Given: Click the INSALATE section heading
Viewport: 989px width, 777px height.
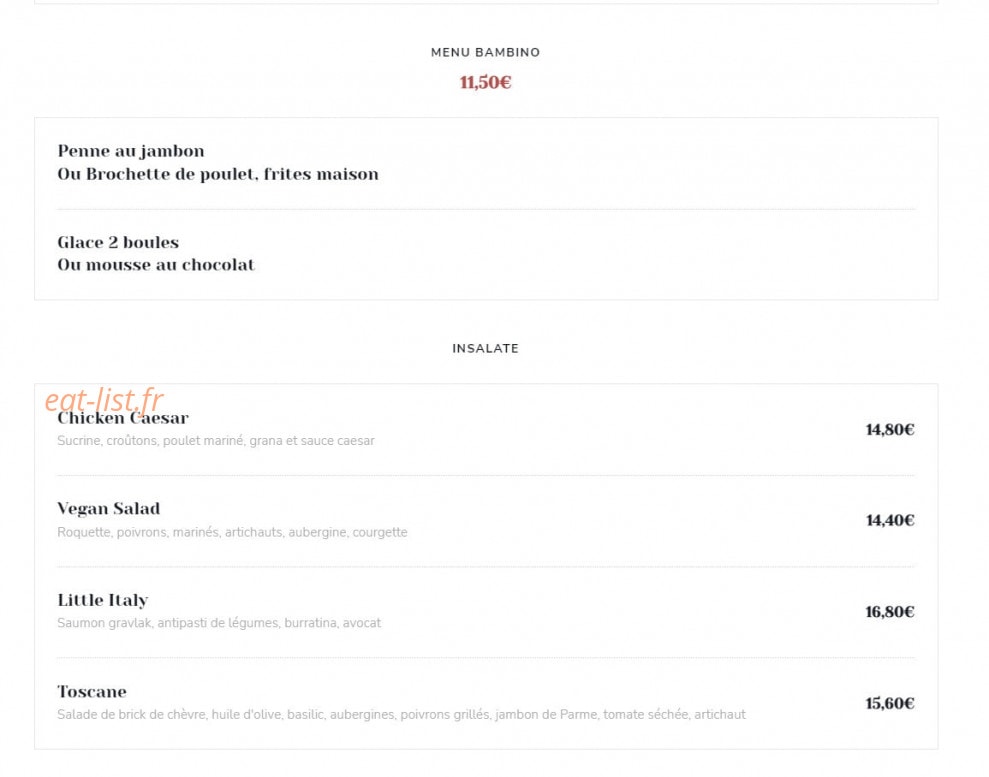Looking at the screenshot, I should [485, 348].
